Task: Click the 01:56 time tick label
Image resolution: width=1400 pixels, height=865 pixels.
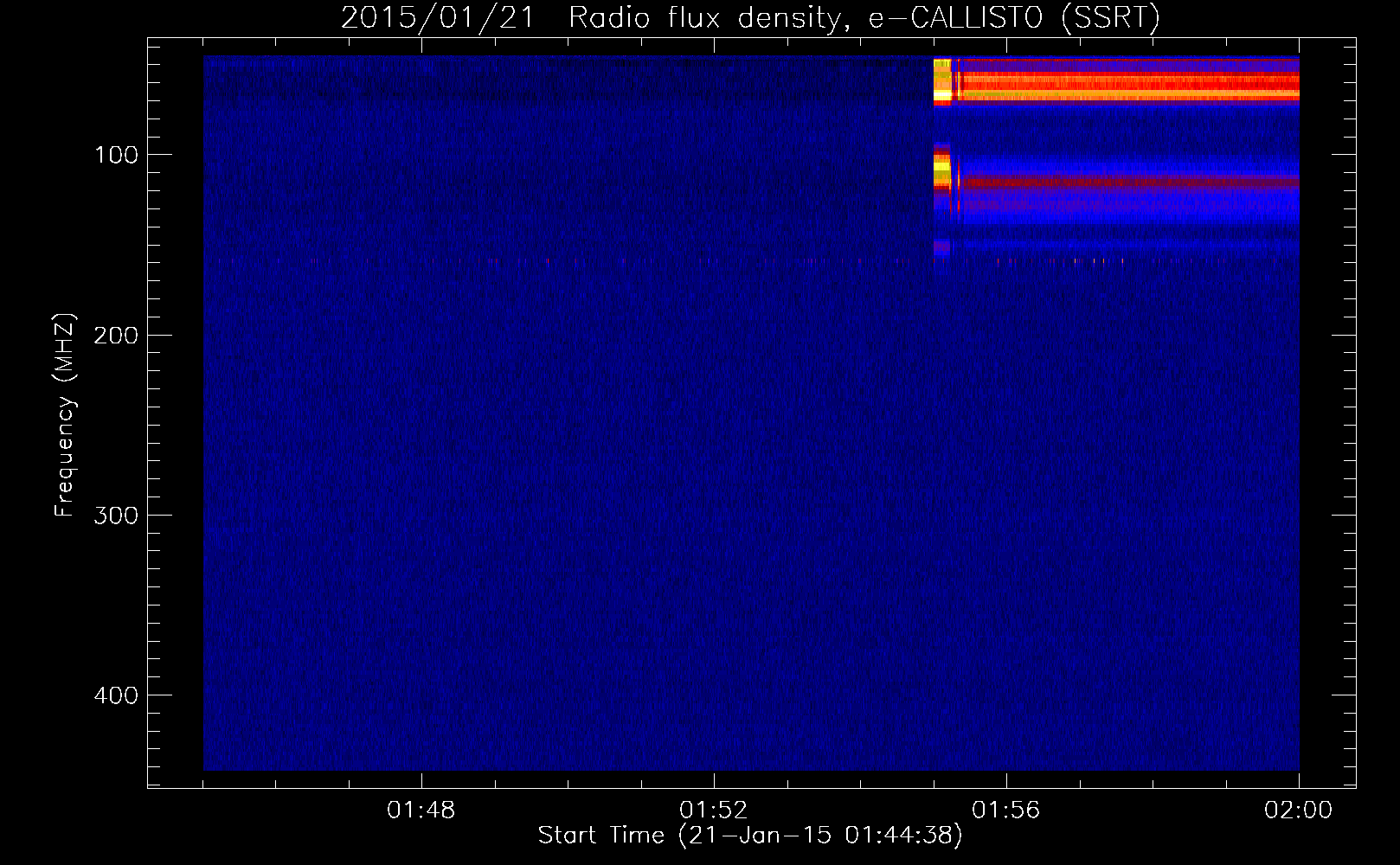Action: click(x=1006, y=811)
